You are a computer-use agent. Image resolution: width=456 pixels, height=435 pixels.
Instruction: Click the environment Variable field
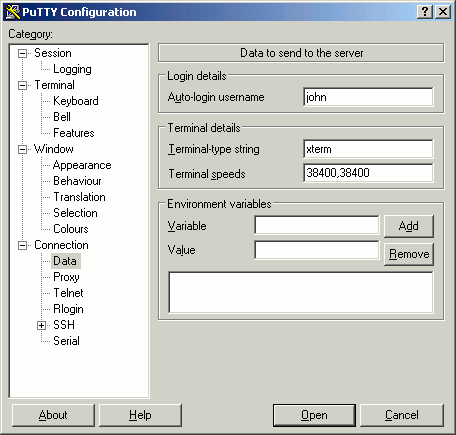(x=317, y=225)
